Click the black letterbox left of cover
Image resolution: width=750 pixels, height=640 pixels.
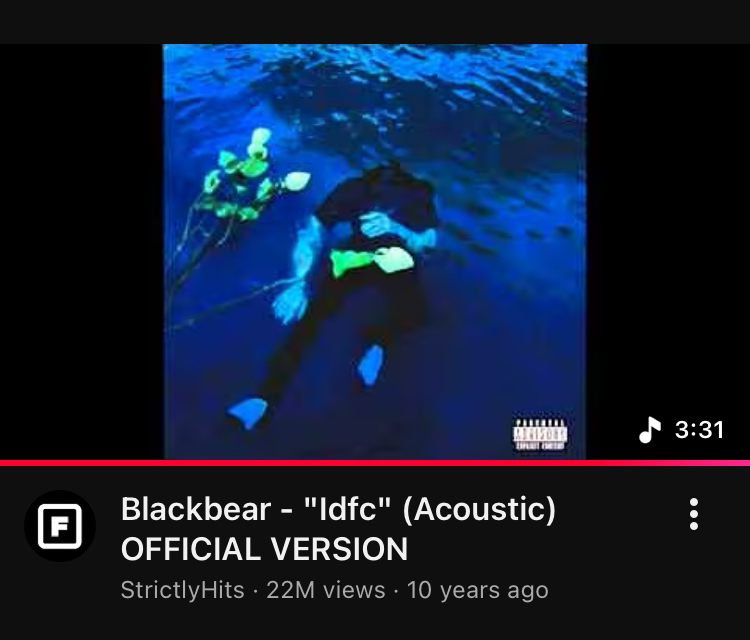click(x=81, y=252)
